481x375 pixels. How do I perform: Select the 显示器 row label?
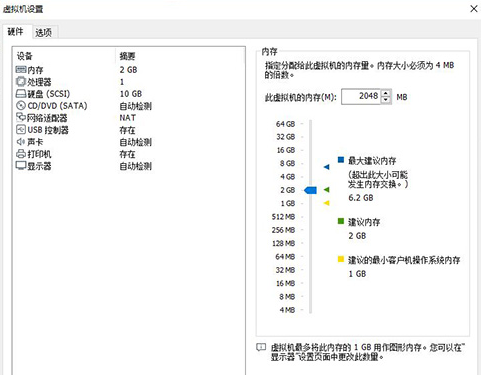[39, 166]
